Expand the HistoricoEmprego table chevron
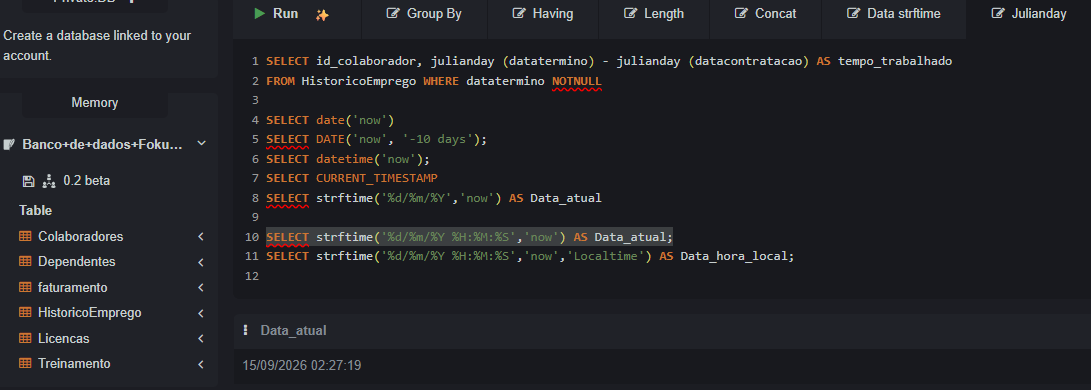1091x390 pixels. [201, 313]
